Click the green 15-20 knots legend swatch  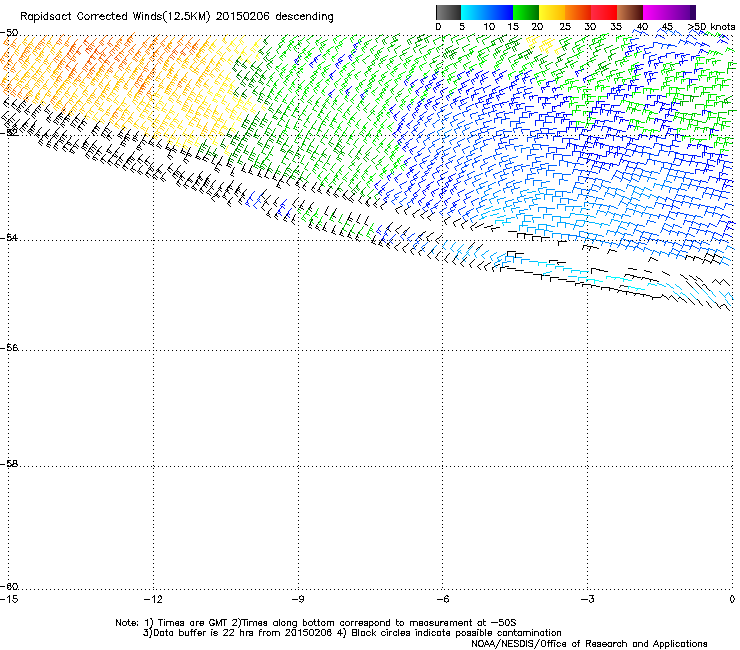point(526,12)
